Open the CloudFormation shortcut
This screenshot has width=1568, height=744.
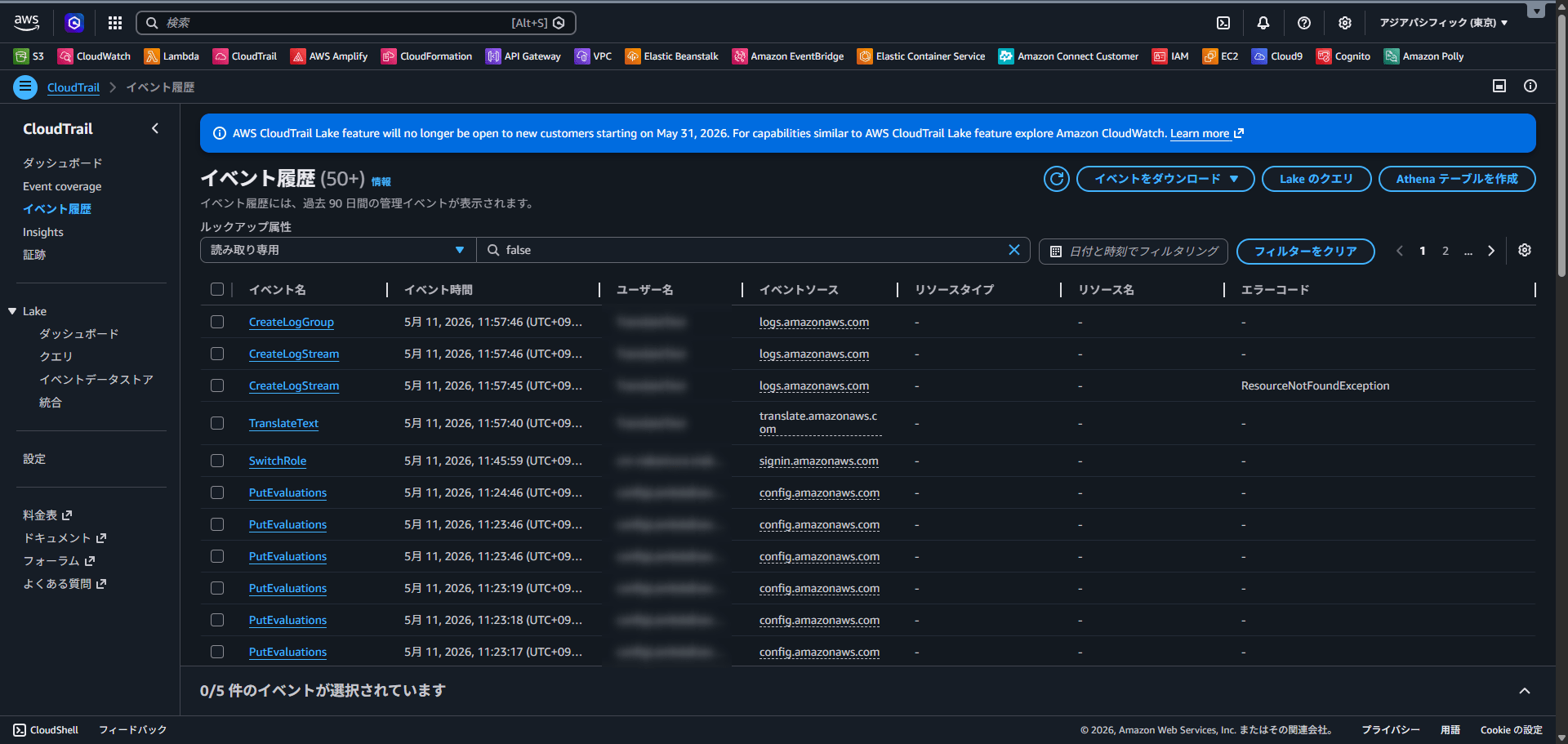click(427, 56)
